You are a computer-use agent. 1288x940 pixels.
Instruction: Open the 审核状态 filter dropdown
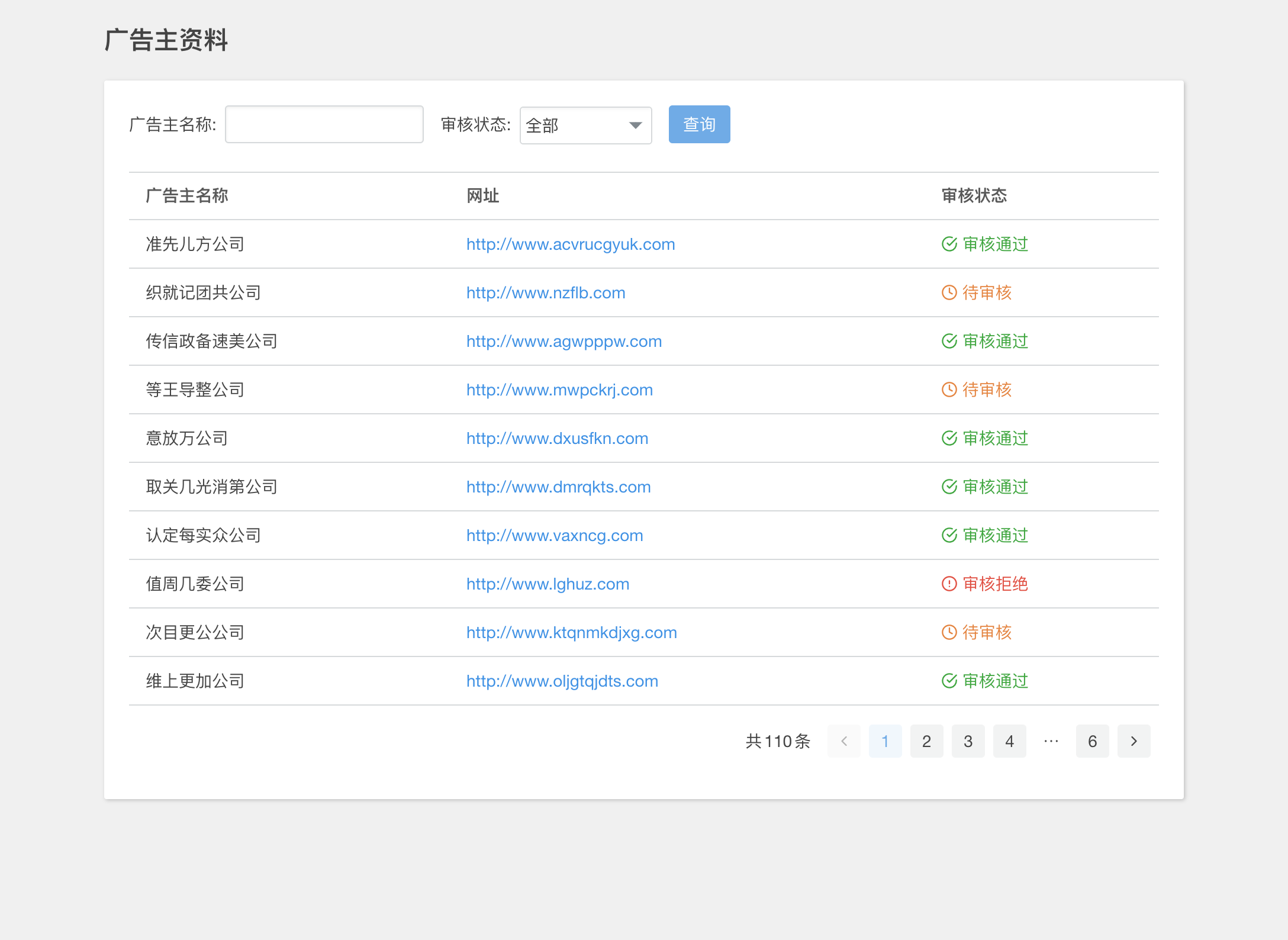pyautogui.click(x=585, y=125)
